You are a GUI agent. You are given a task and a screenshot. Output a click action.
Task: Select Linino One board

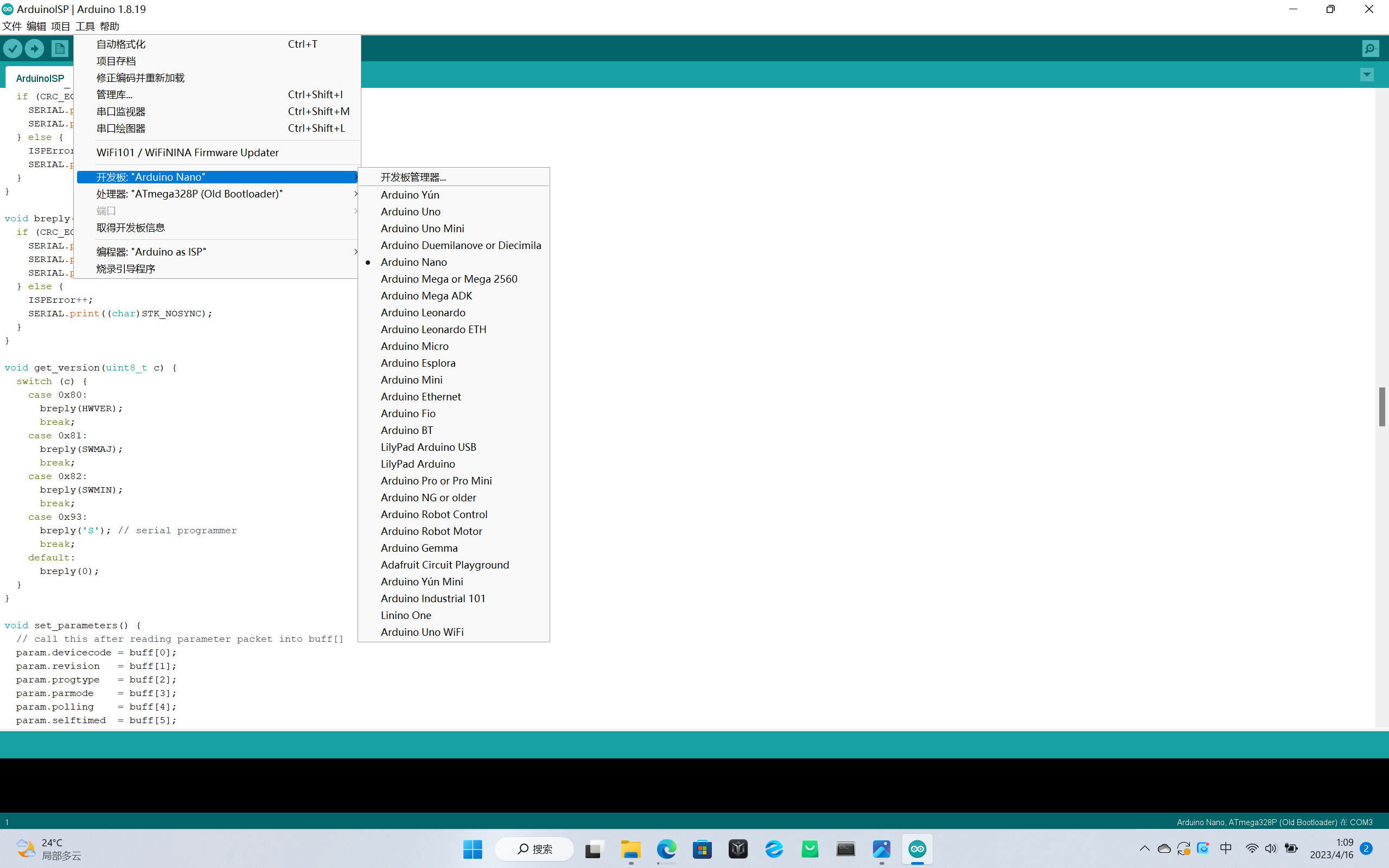(x=454, y=615)
